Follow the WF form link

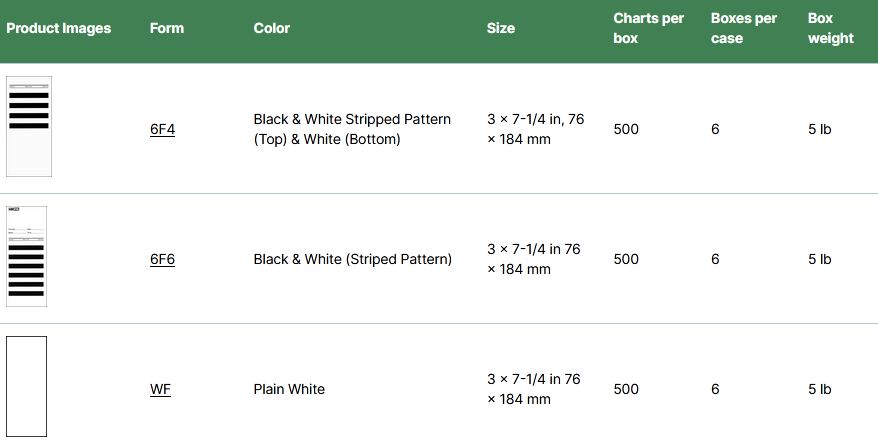[160, 389]
